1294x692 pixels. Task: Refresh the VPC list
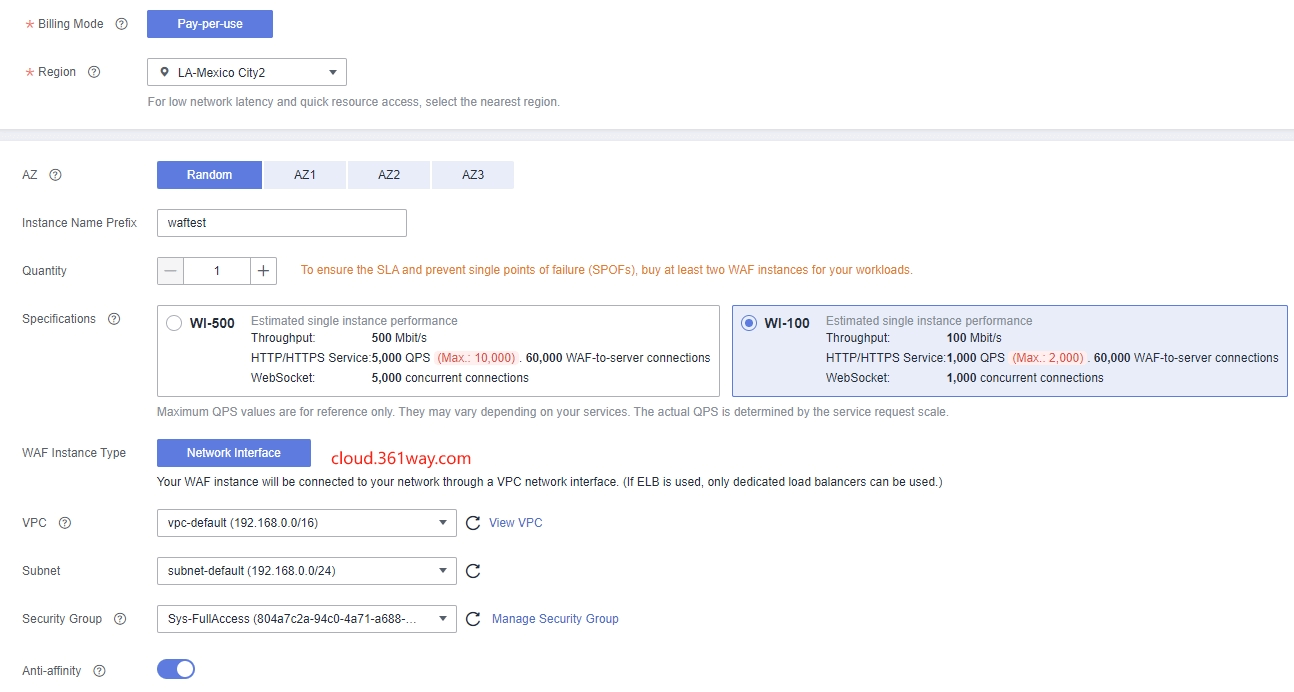click(x=473, y=522)
